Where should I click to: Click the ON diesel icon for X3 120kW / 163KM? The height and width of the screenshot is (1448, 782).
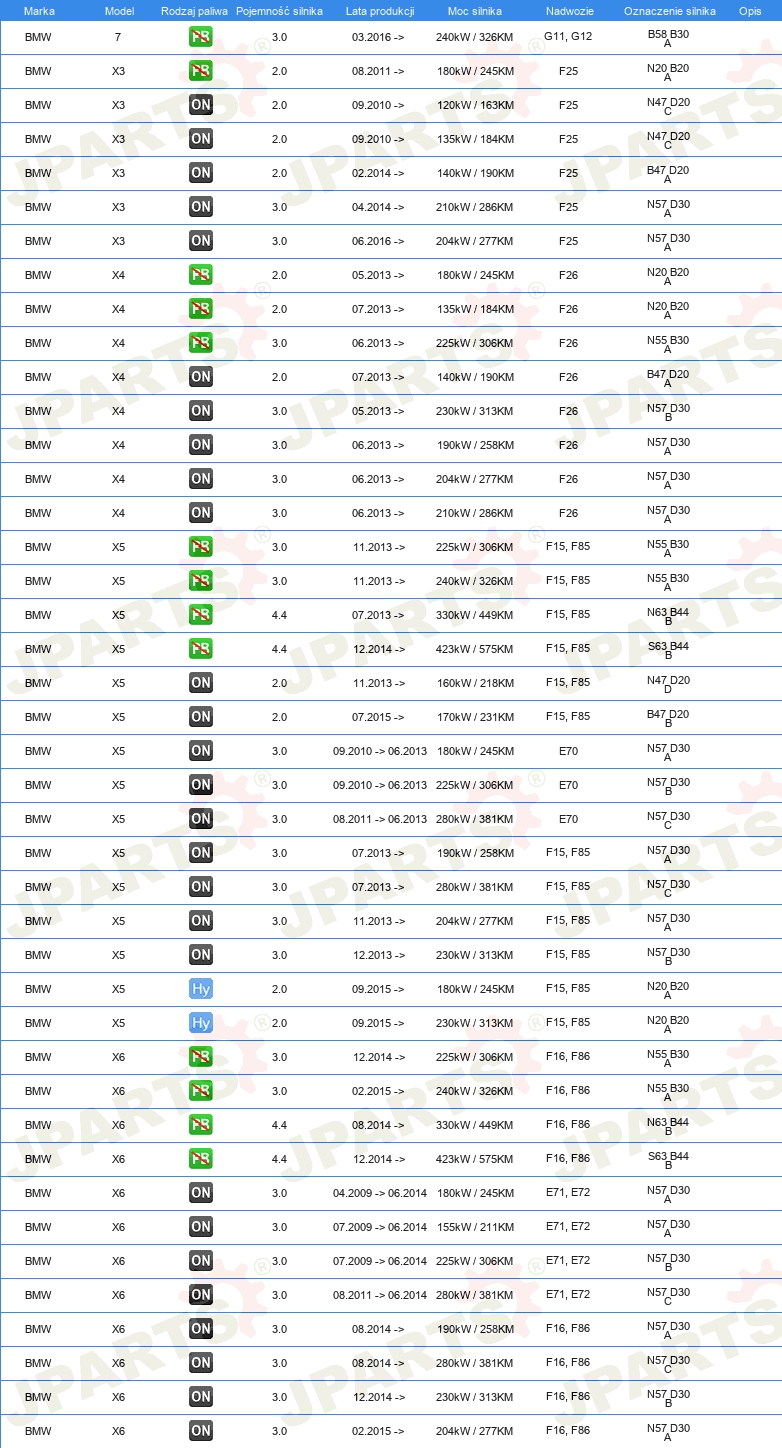pyautogui.click(x=201, y=105)
